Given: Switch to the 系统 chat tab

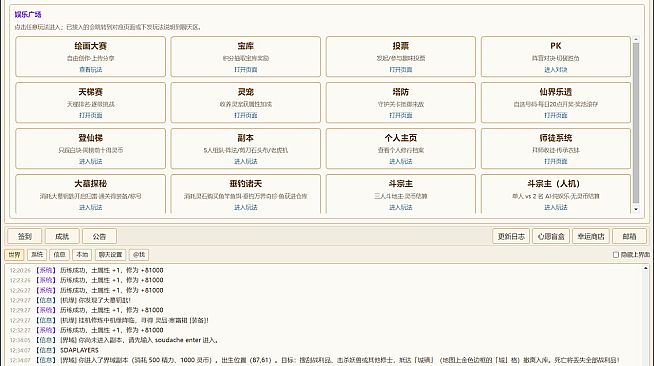Looking at the screenshot, I should click(x=37, y=255).
